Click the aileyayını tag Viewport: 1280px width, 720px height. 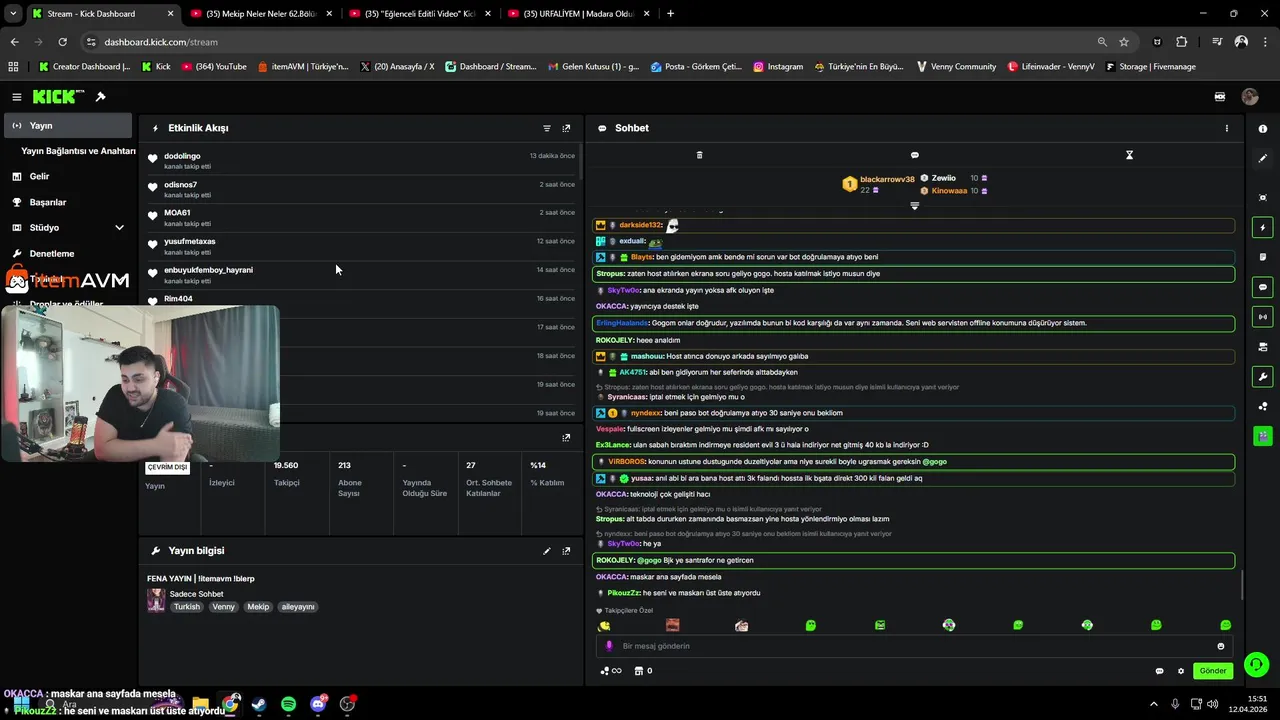click(x=298, y=607)
